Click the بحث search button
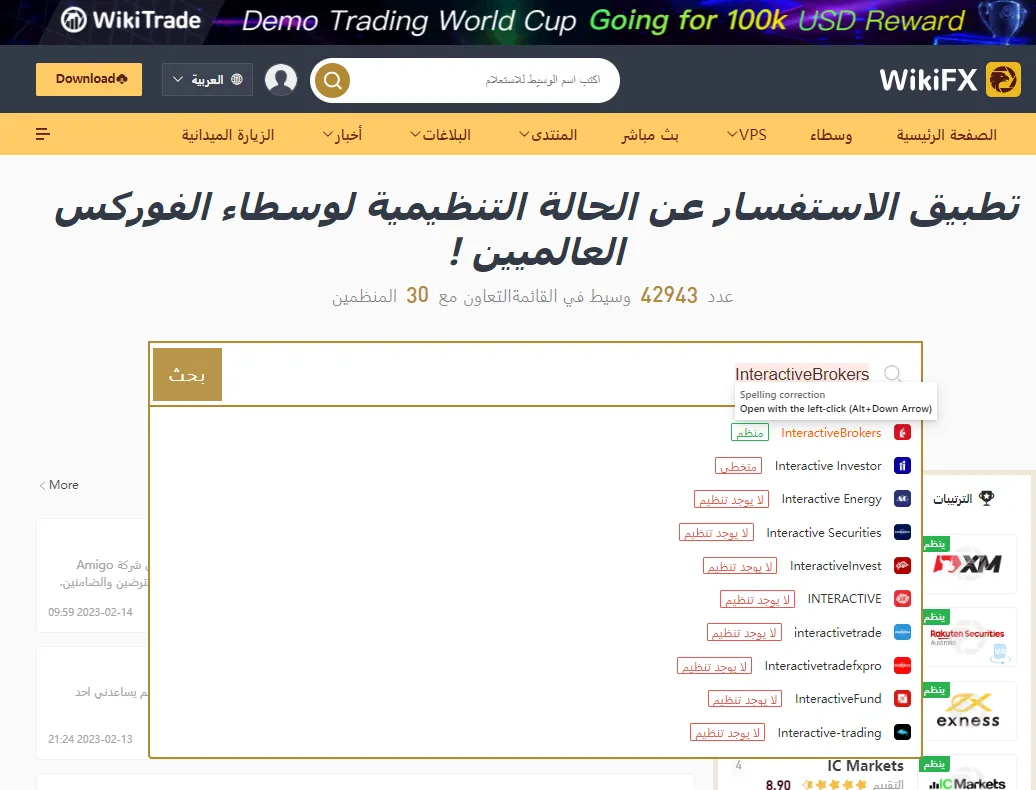Image resolution: width=1036 pixels, height=790 pixels. (x=187, y=375)
